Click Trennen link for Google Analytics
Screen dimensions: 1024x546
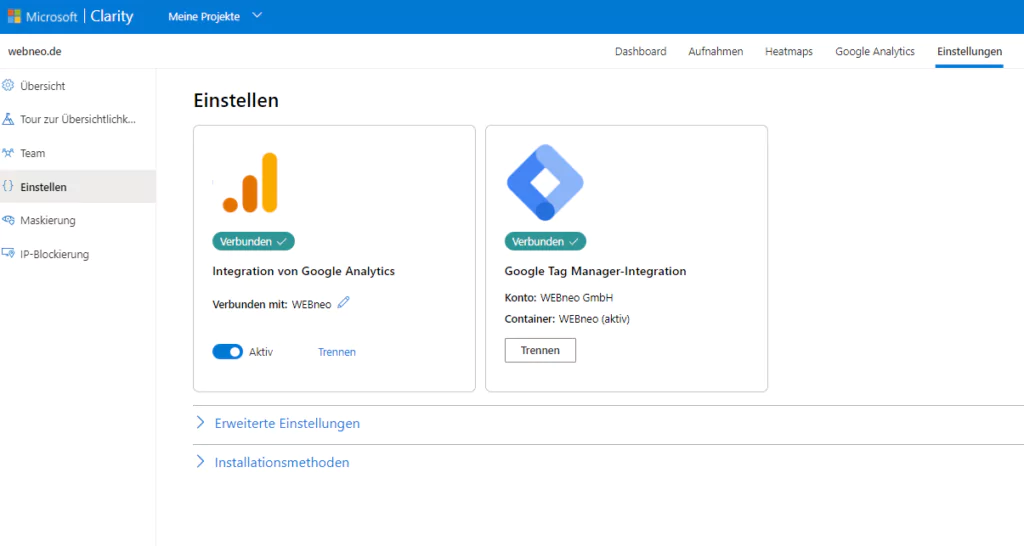point(337,351)
